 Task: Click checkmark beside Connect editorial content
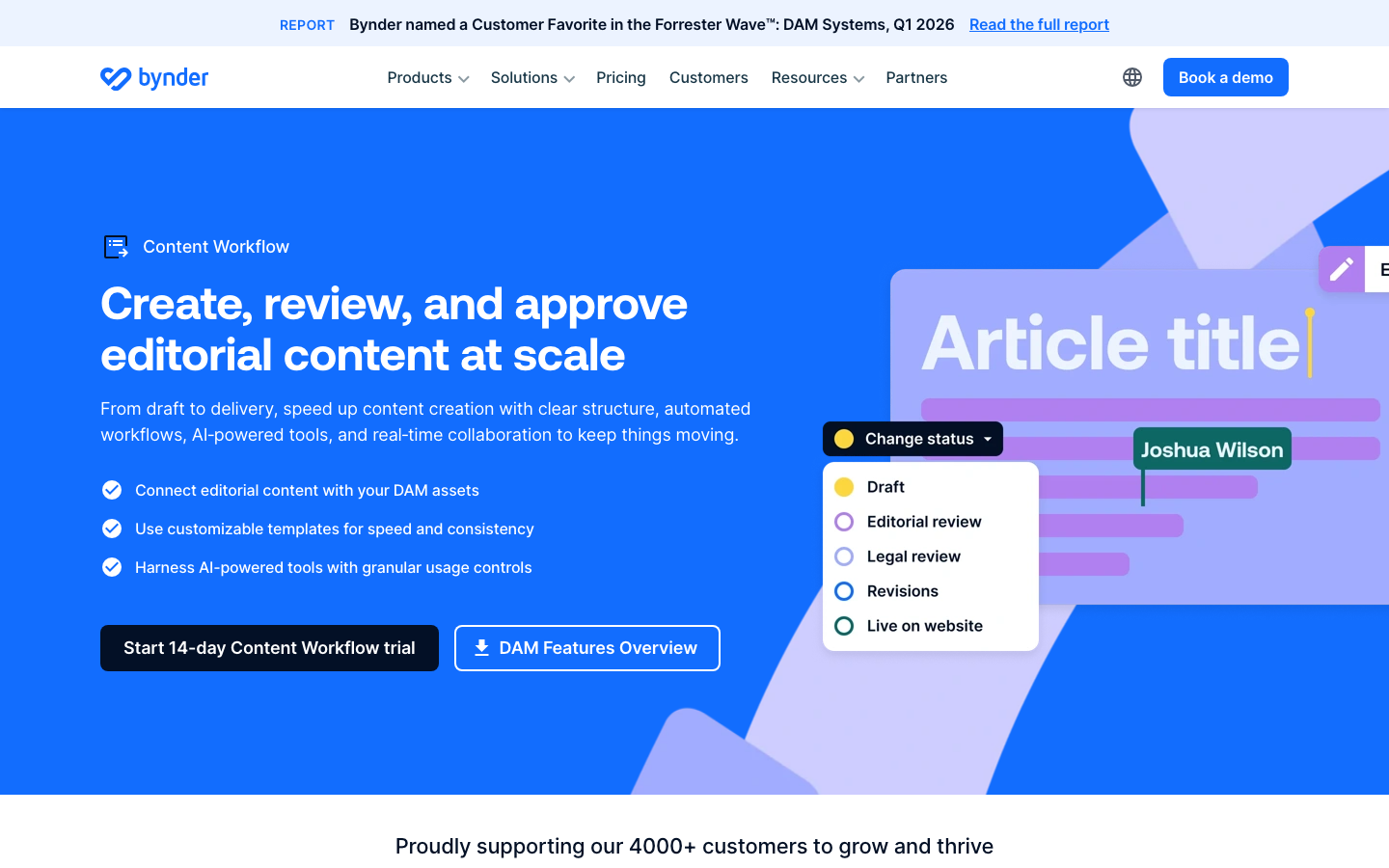click(x=112, y=490)
